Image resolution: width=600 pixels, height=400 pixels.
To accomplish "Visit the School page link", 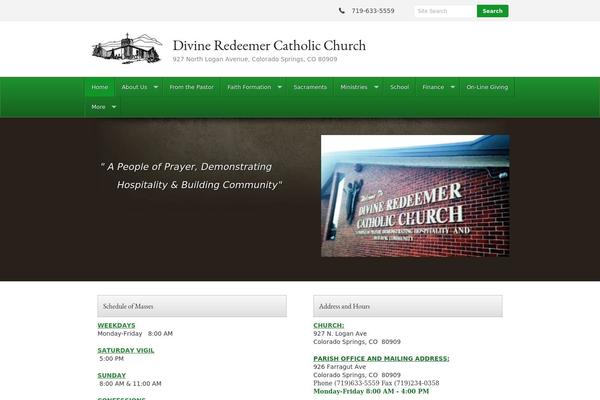I will [x=399, y=87].
